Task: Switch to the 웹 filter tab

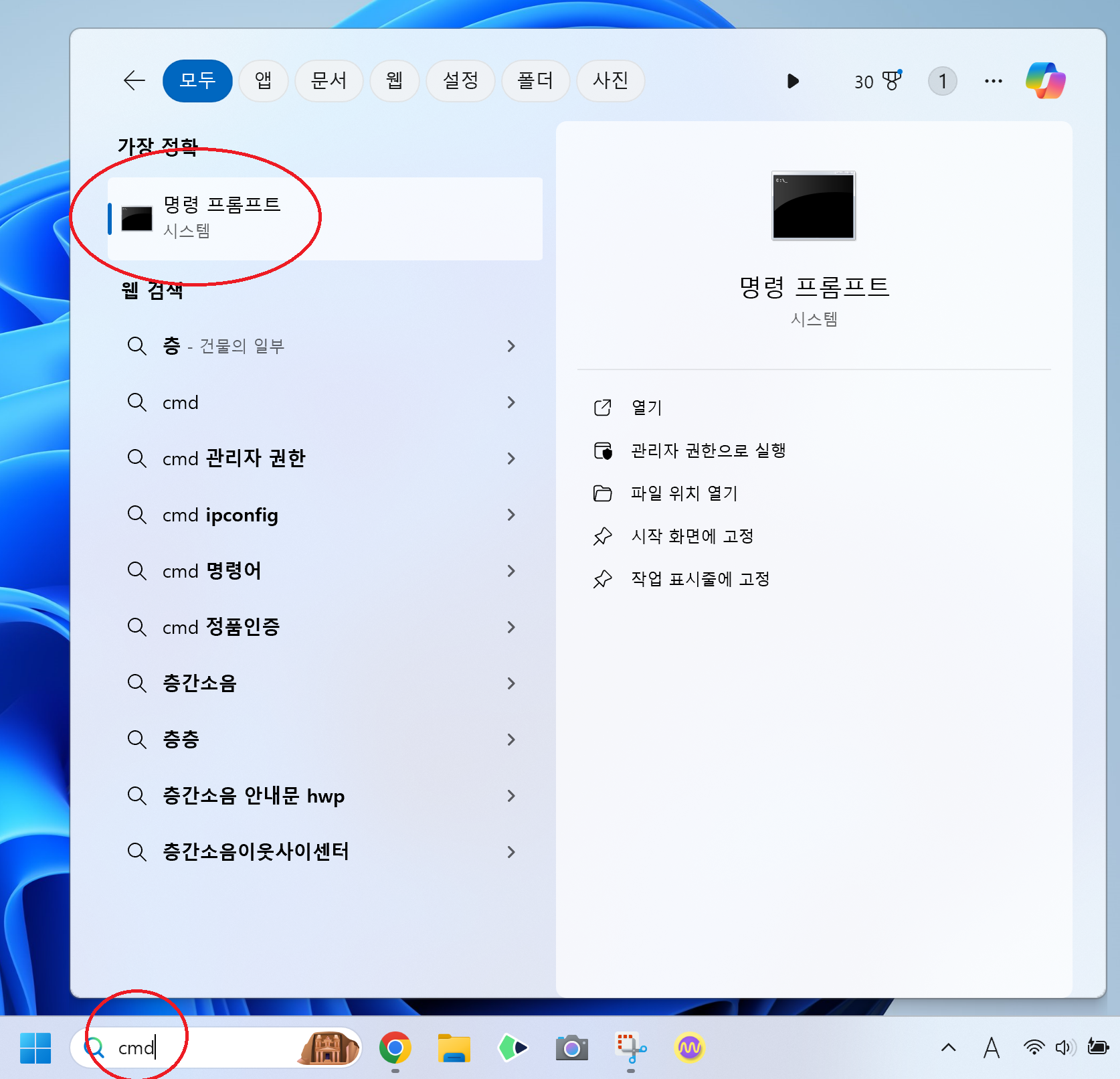Action: [395, 81]
